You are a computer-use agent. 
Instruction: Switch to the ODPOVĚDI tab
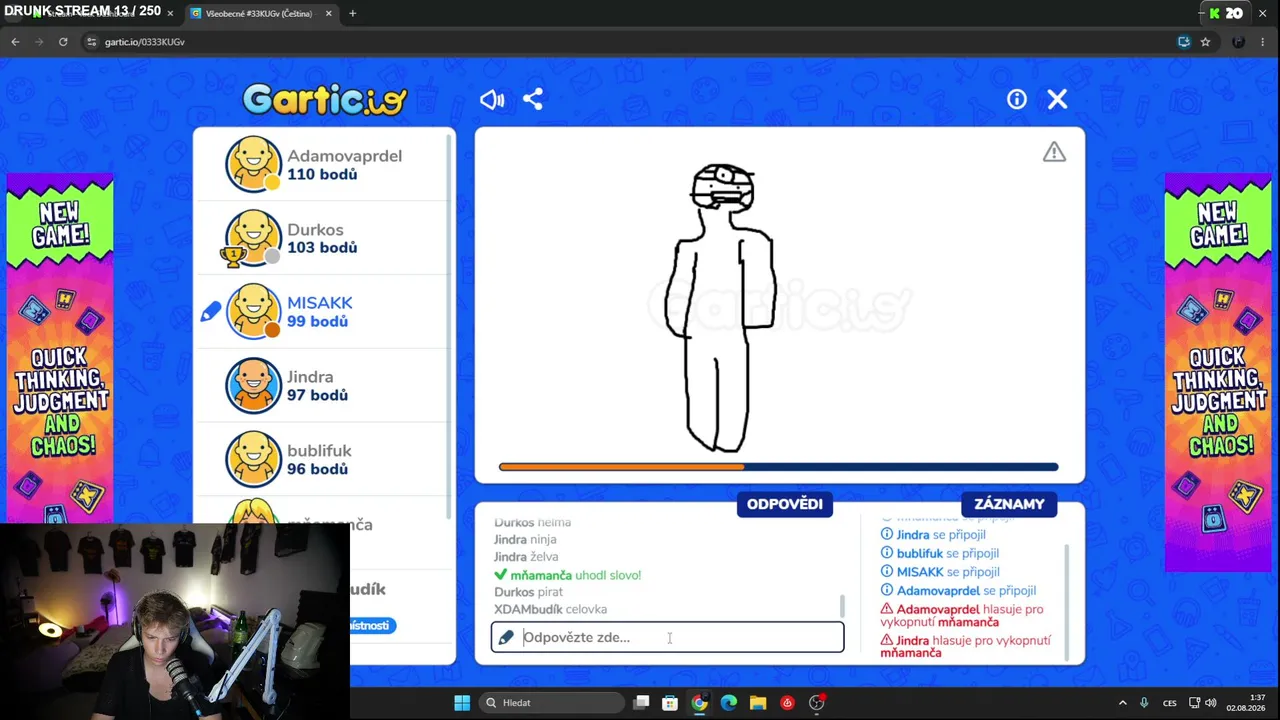pyautogui.click(x=785, y=504)
